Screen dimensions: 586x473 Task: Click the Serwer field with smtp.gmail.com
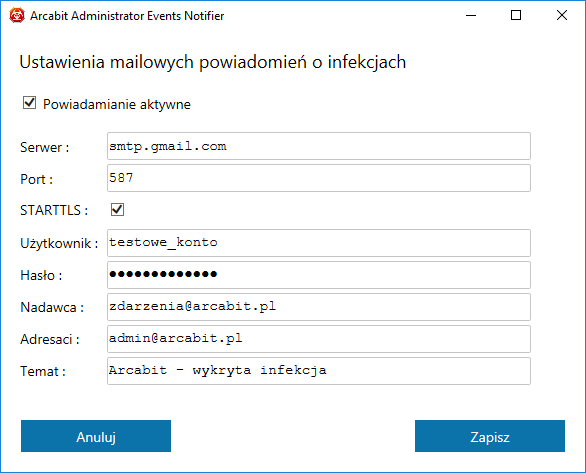point(319,146)
